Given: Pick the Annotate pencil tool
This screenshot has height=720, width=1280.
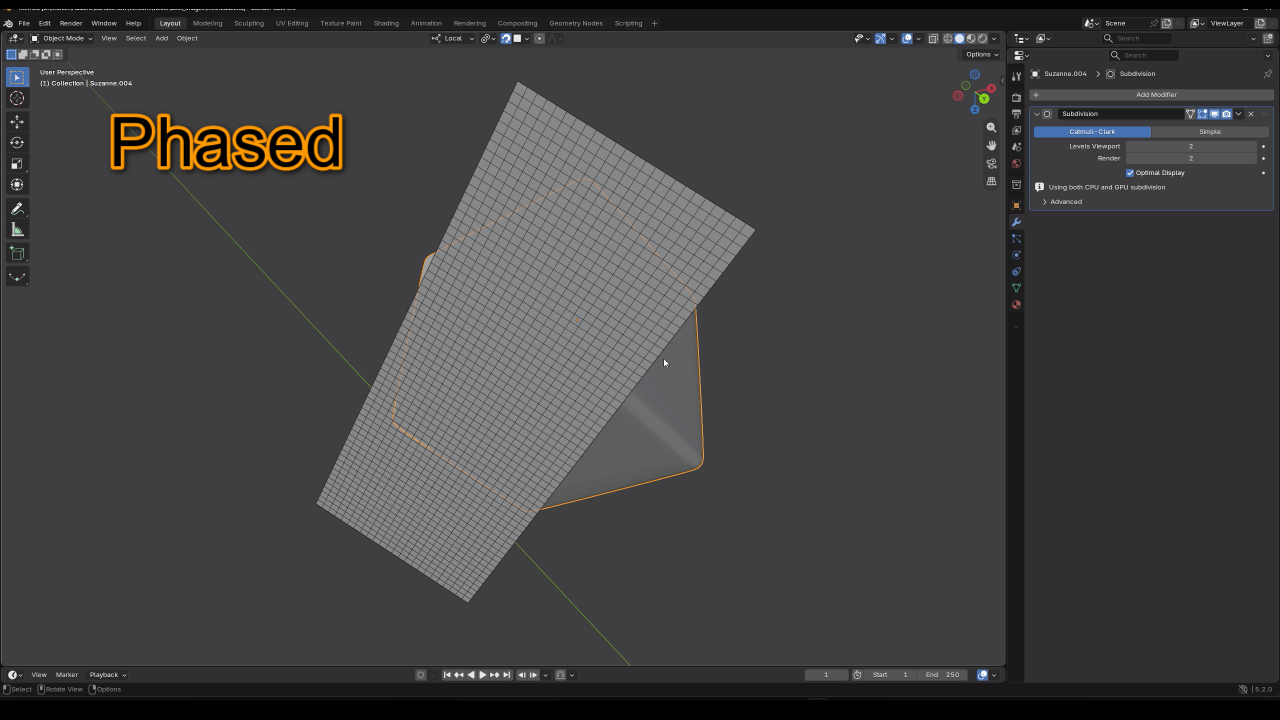Looking at the screenshot, I should (x=17, y=208).
